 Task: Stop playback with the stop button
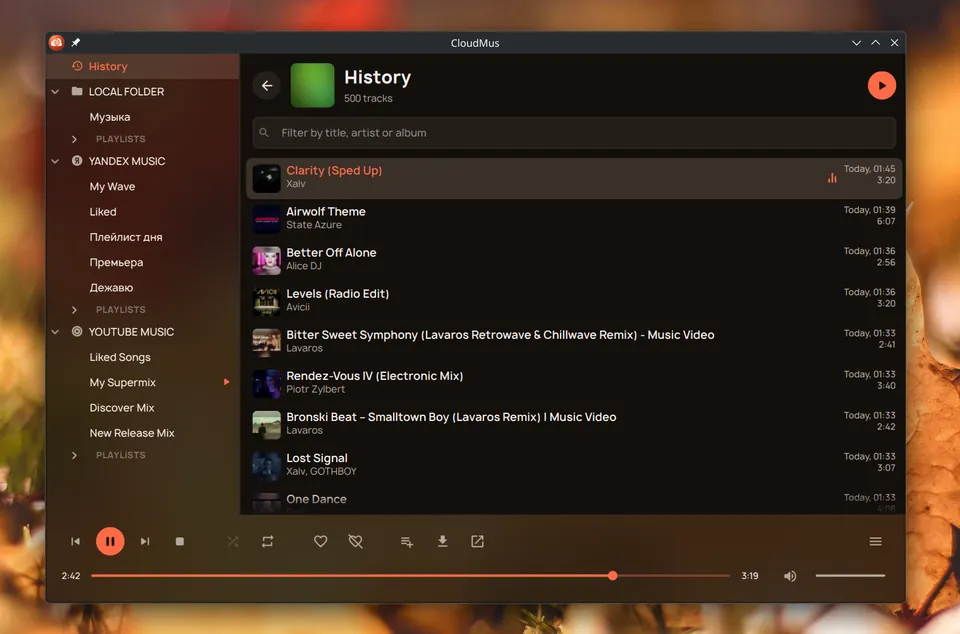[x=180, y=542]
